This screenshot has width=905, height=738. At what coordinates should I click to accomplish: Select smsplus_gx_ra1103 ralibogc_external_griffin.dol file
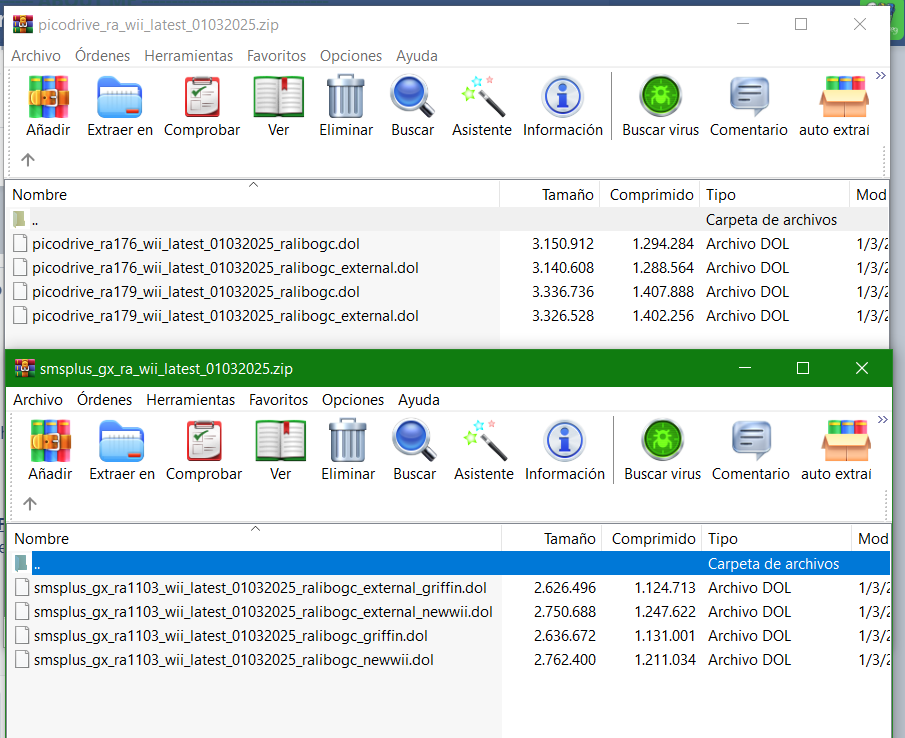pos(260,588)
